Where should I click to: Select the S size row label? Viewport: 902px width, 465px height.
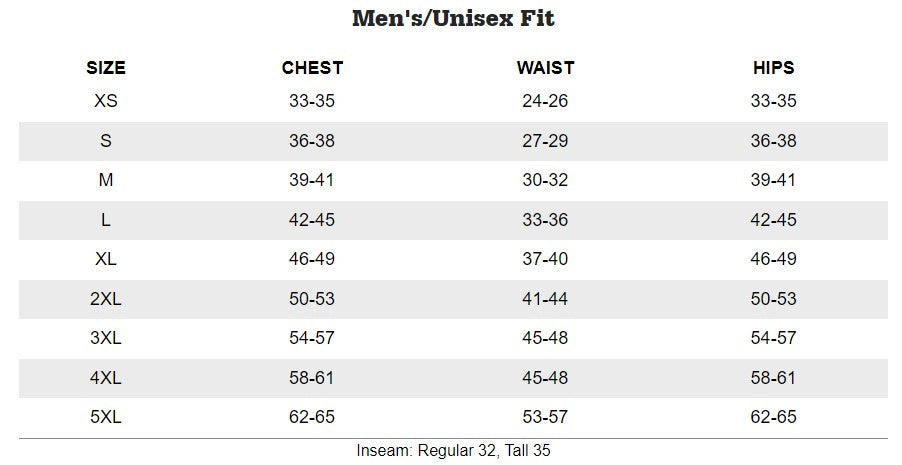click(106, 141)
